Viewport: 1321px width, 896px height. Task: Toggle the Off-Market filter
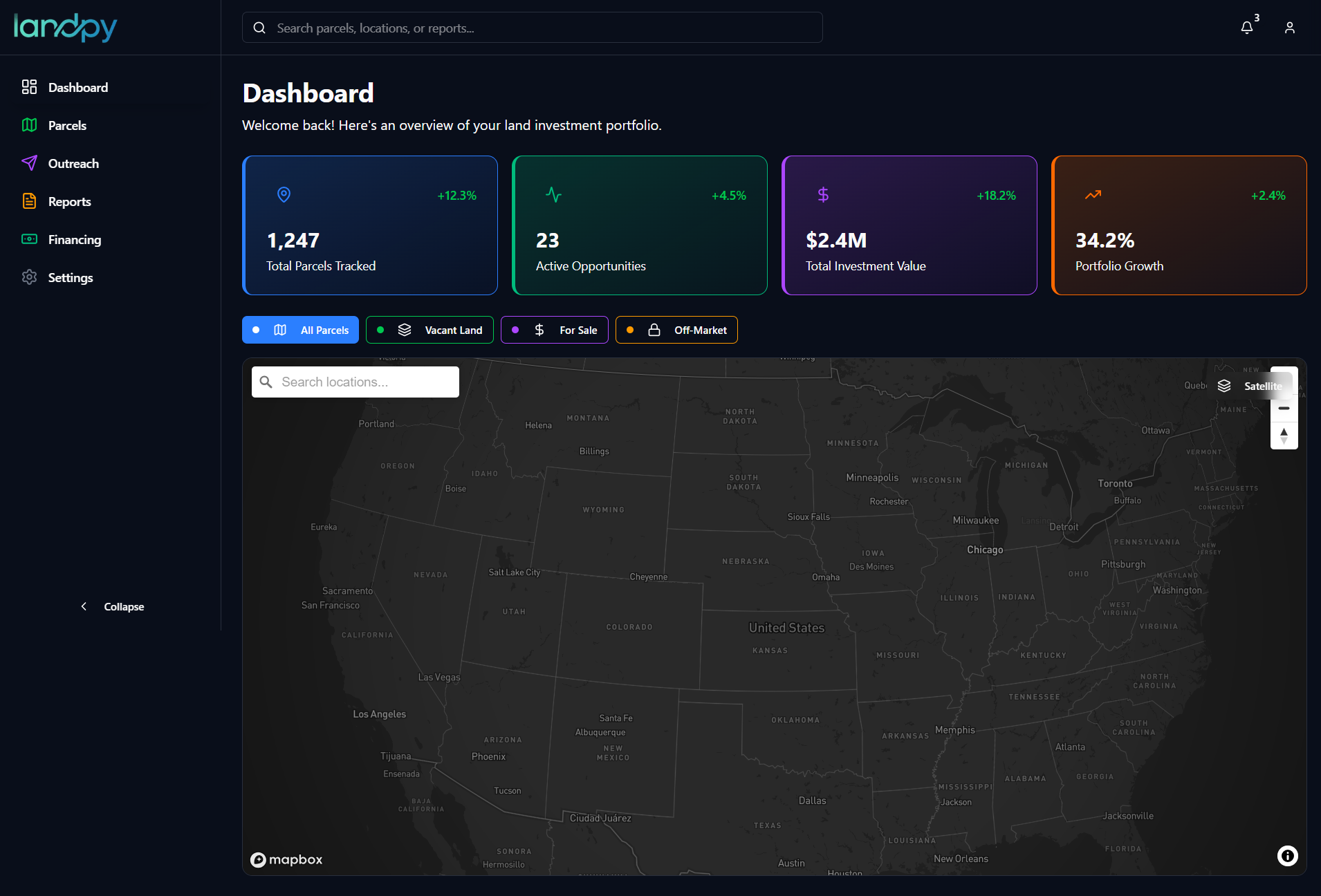click(676, 330)
